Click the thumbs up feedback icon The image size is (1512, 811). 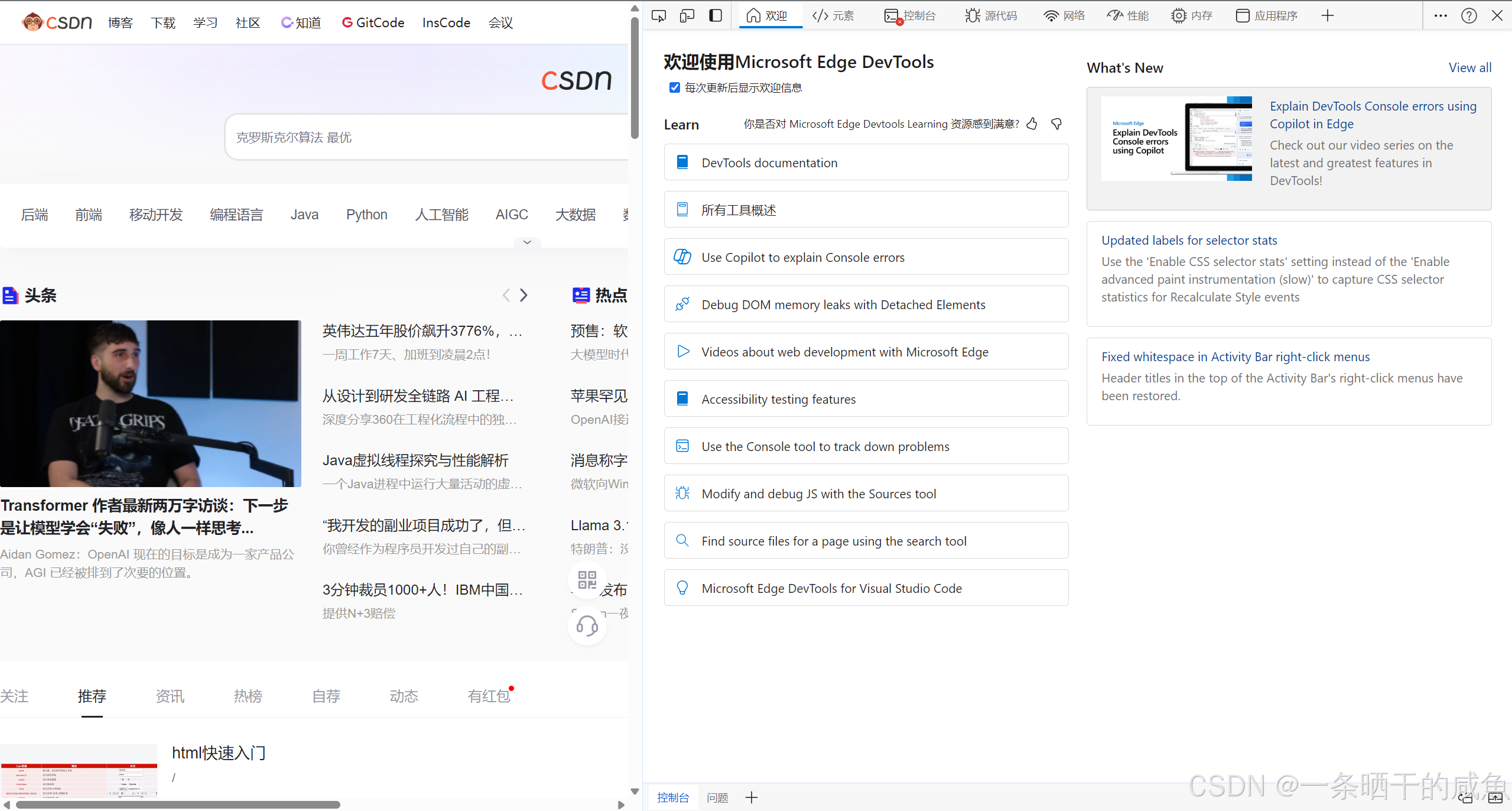tap(1032, 124)
